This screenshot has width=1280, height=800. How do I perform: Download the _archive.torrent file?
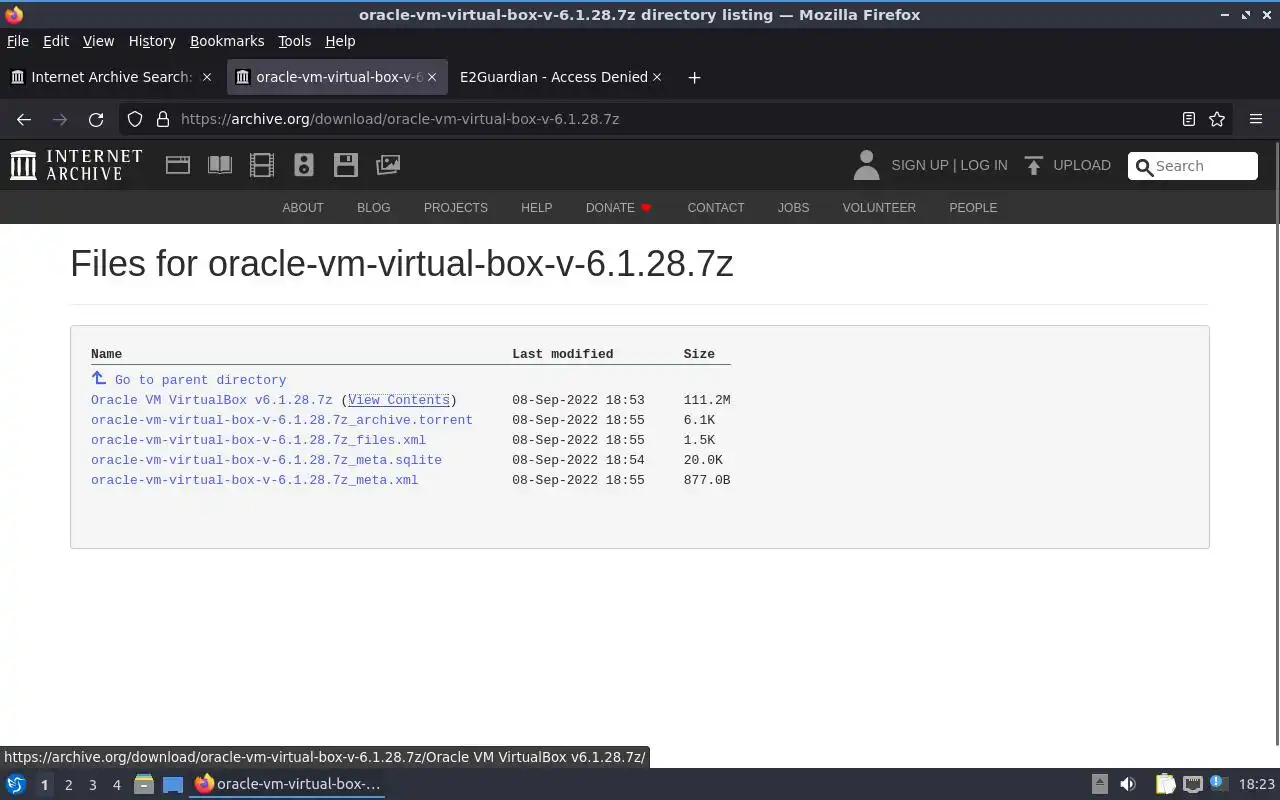[x=282, y=420]
